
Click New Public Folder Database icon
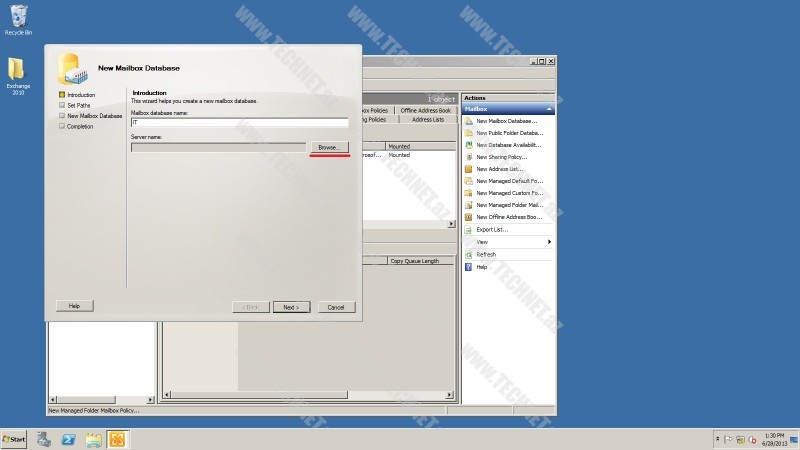click(x=468, y=133)
